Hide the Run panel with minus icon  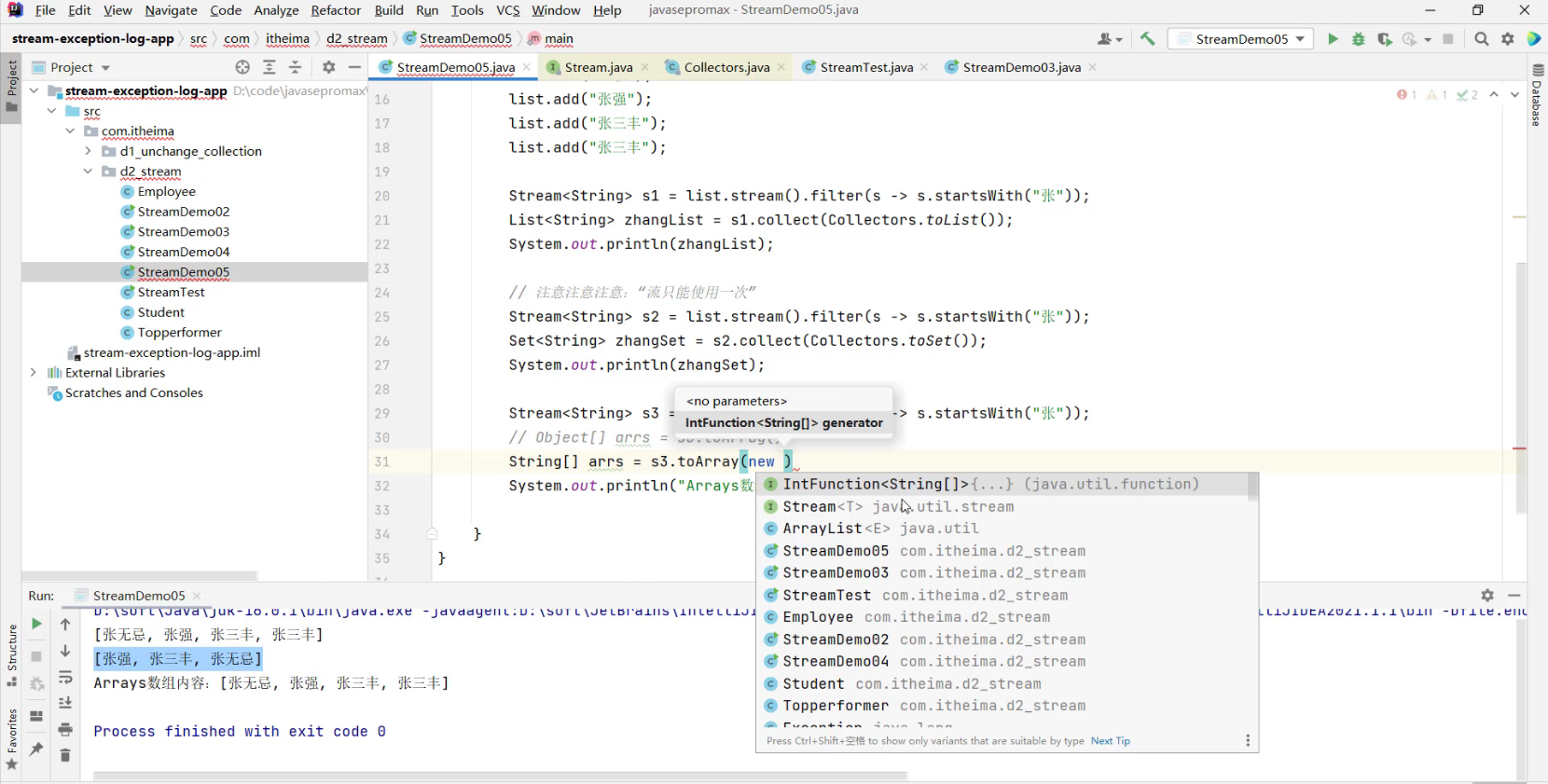point(1514,595)
